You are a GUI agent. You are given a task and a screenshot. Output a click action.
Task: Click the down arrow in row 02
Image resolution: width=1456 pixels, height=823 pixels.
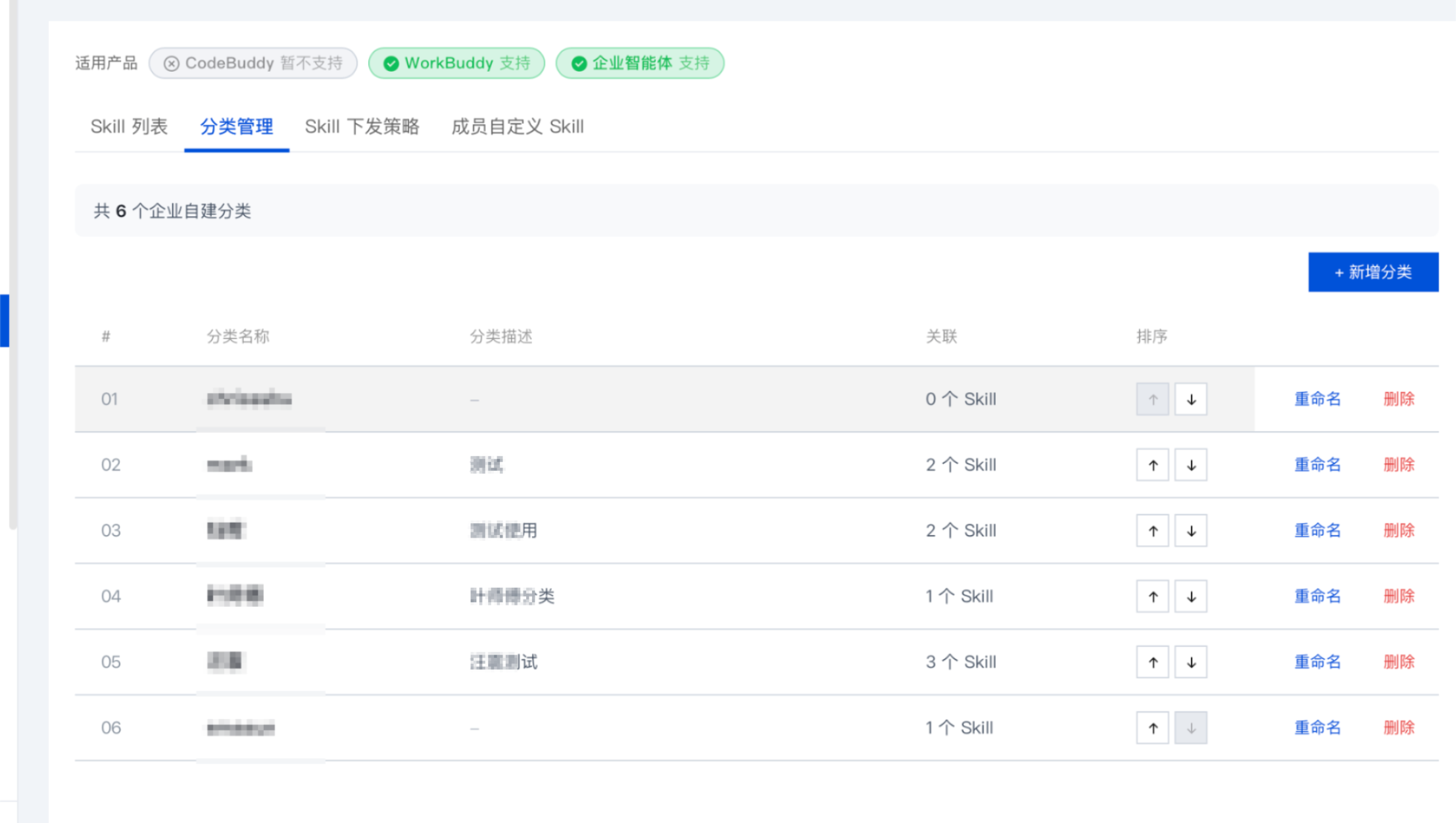(1191, 465)
